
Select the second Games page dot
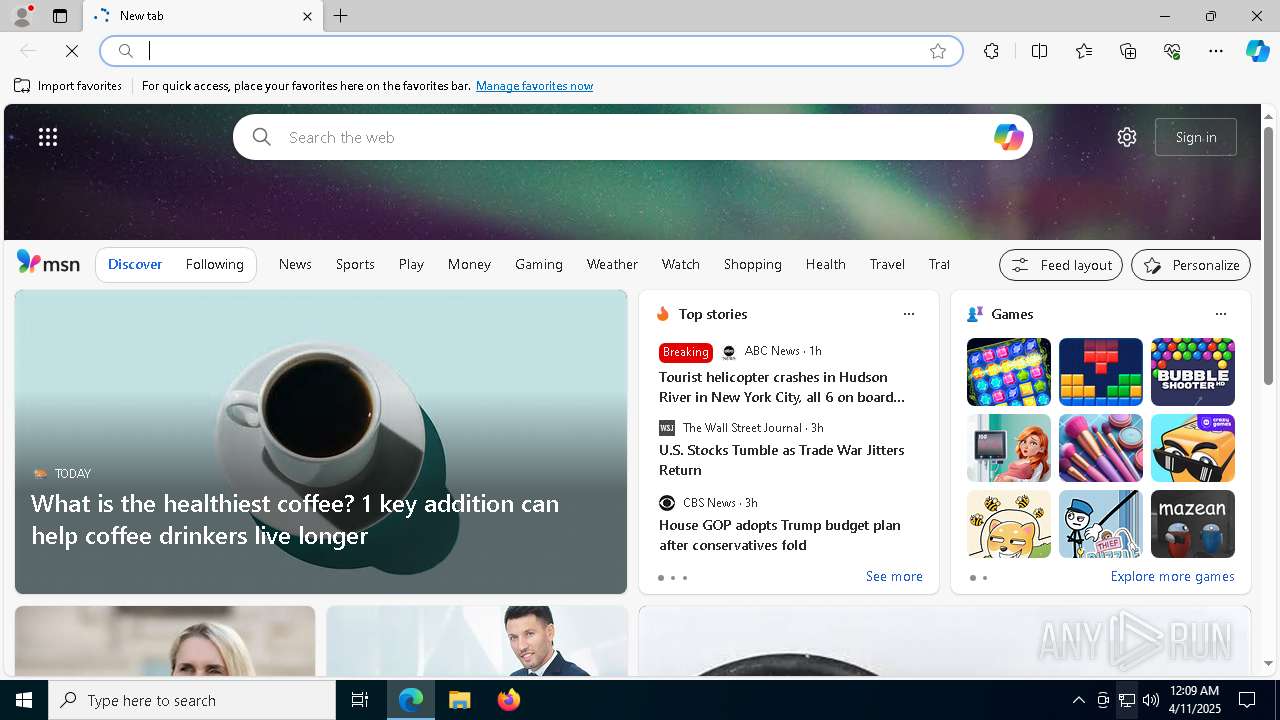(x=985, y=578)
